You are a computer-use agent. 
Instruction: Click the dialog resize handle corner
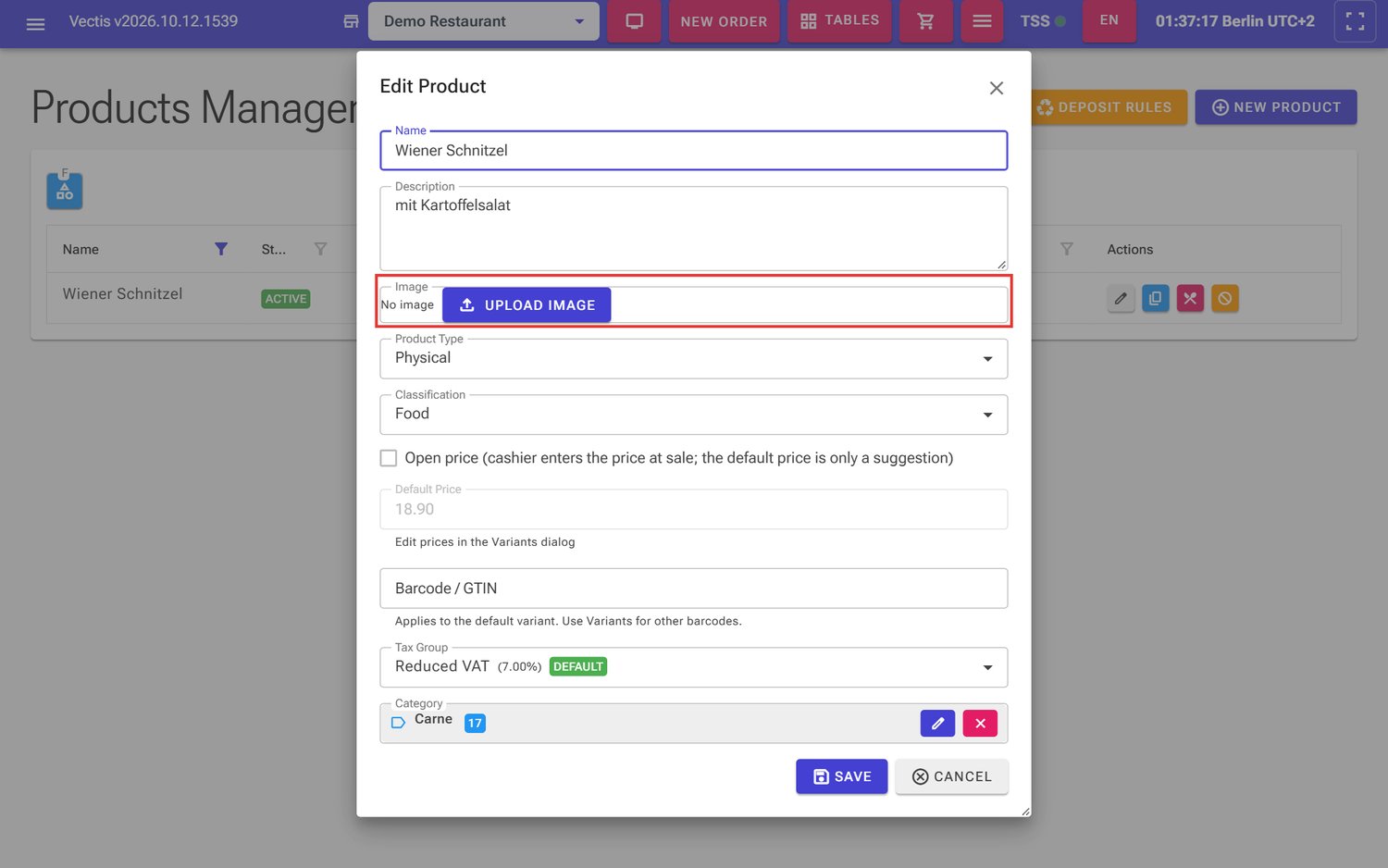pos(1025,811)
